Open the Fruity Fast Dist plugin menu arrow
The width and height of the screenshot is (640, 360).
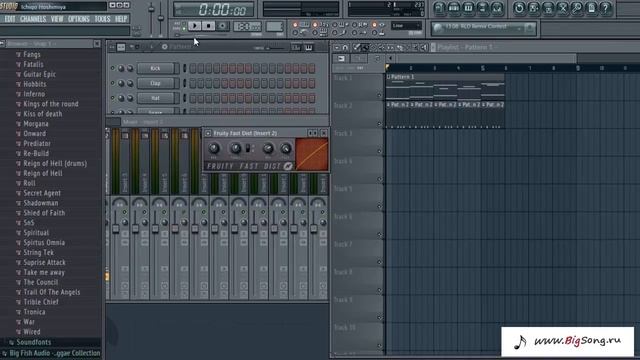[208, 133]
